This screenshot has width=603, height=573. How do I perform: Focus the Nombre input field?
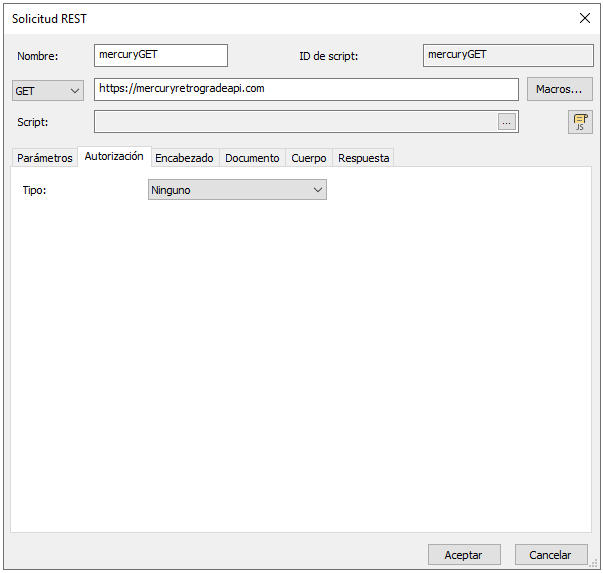click(x=161, y=55)
